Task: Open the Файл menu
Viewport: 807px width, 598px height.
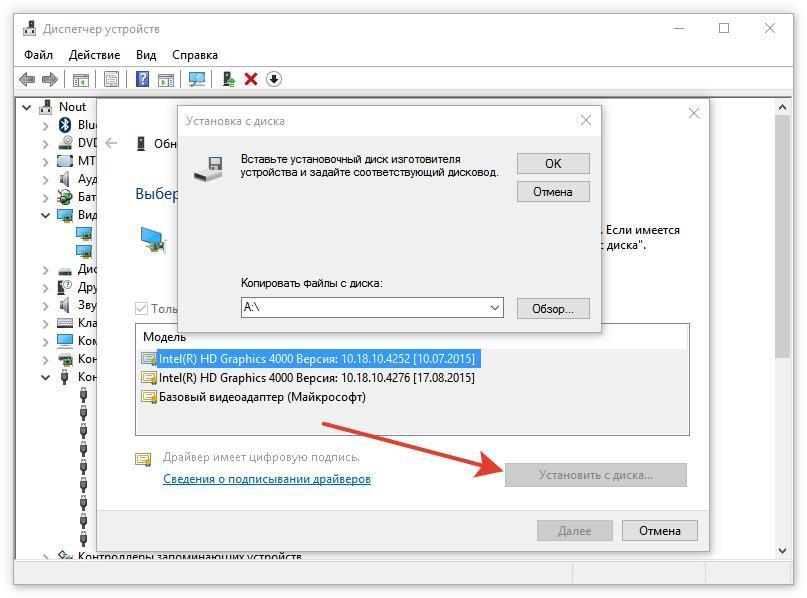Action: coord(39,55)
